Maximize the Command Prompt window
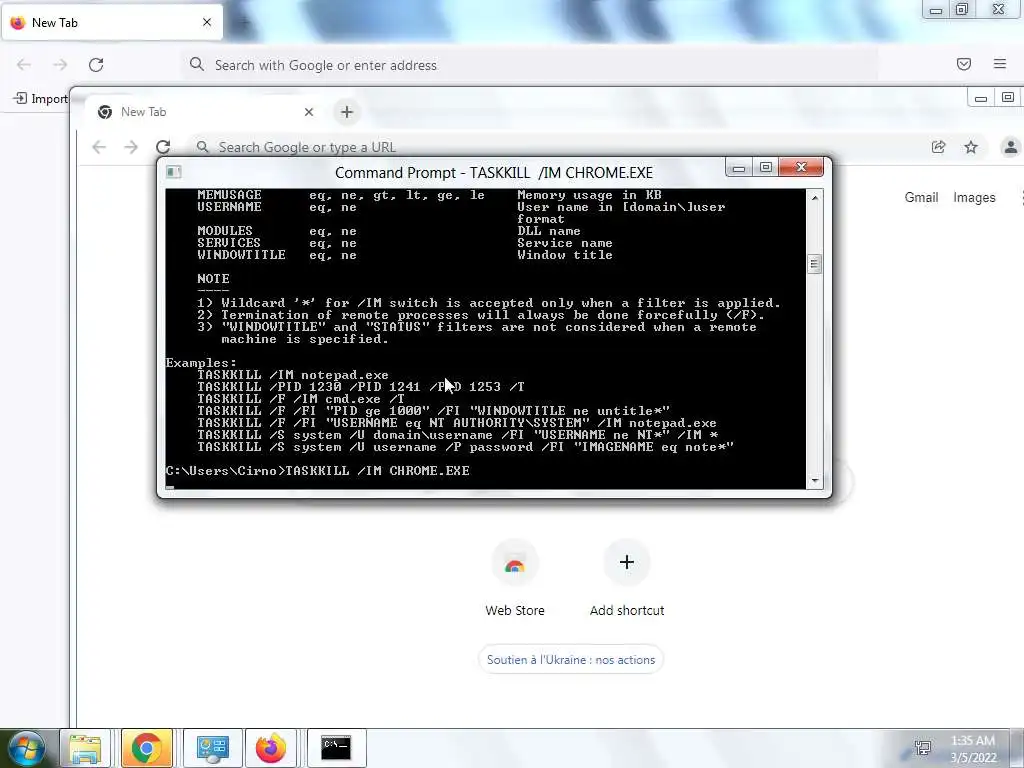The width and height of the screenshot is (1024, 768). pyautogui.click(x=765, y=168)
